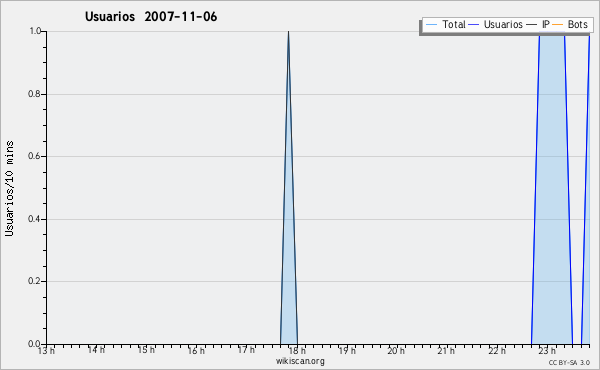Click the y-axis value 1.0

tap(35, 31)
